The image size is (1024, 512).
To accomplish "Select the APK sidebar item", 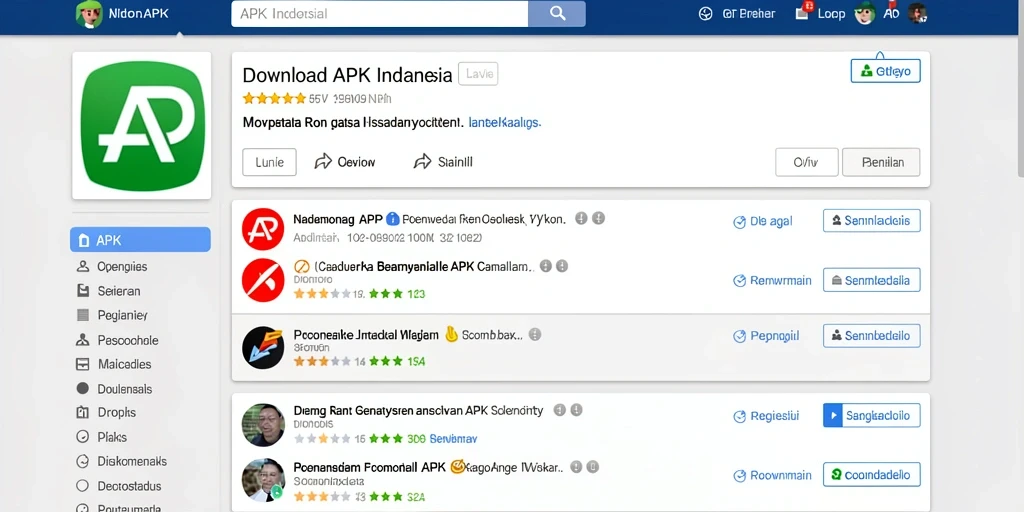I will [140, 240].
